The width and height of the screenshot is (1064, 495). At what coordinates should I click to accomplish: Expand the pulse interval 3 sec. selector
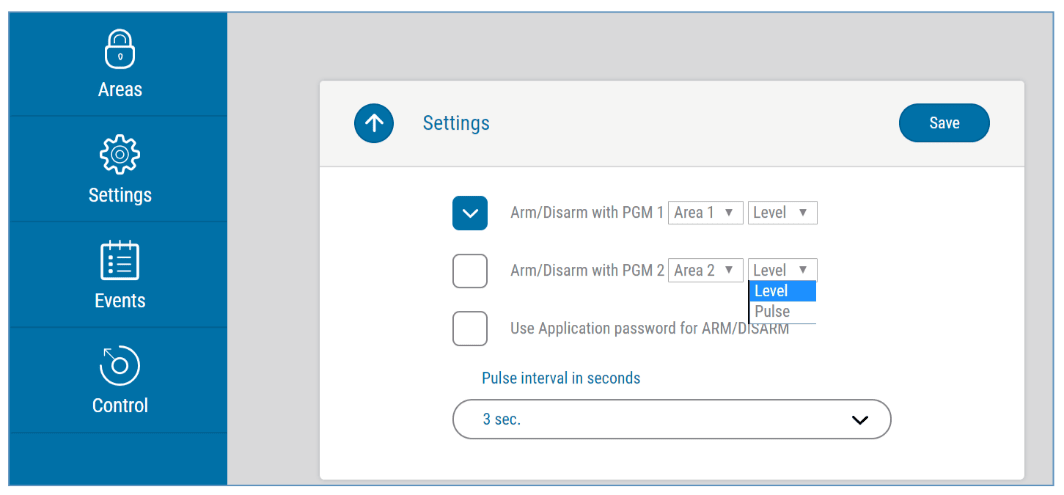click(x=671, y=420)
